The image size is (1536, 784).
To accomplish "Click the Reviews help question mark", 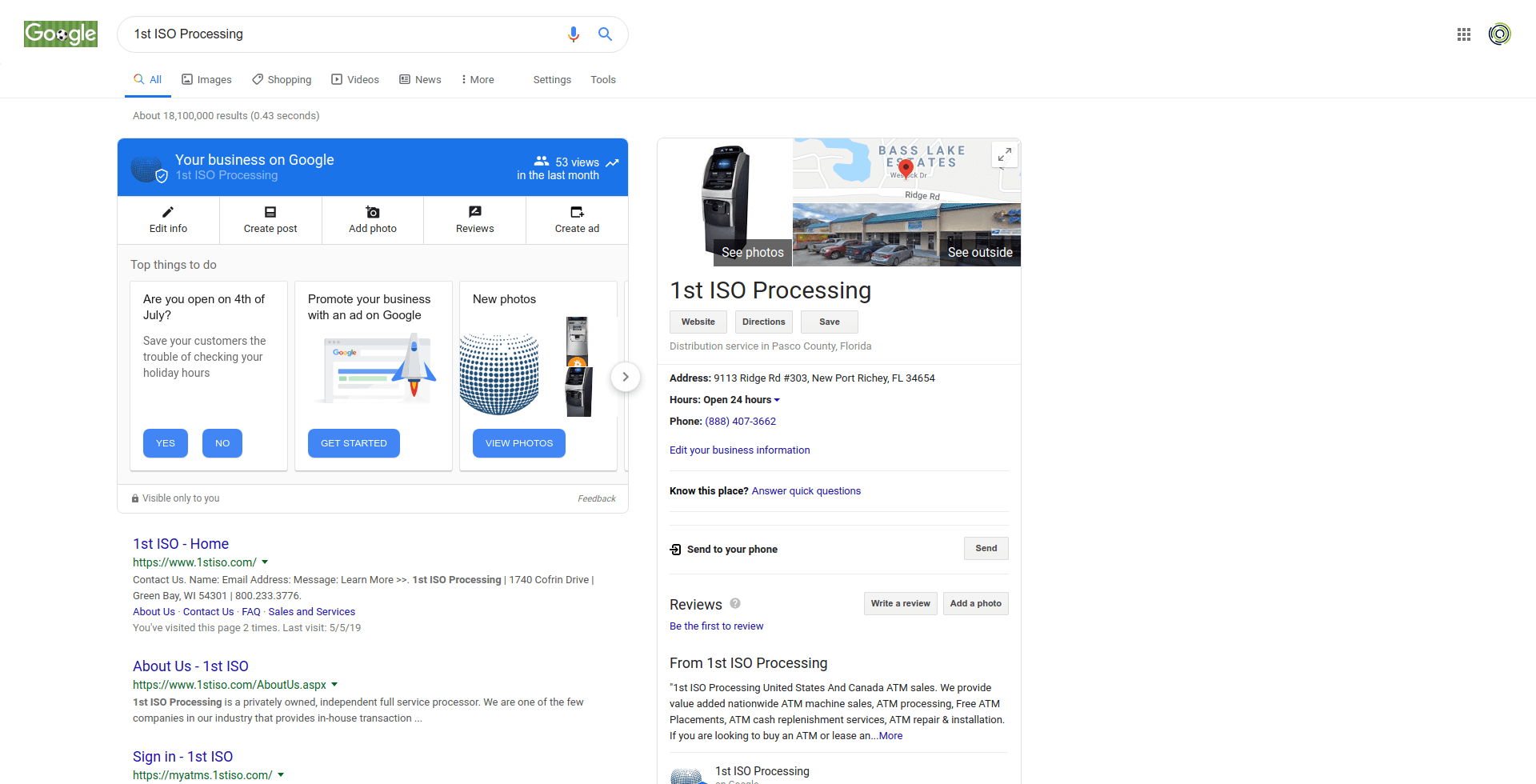I will [x=735, y=604].
